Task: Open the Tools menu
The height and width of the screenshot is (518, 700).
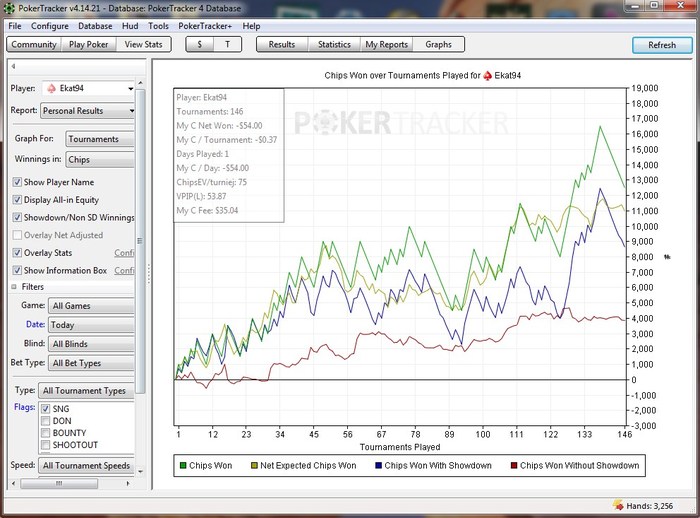Action: 158,26
